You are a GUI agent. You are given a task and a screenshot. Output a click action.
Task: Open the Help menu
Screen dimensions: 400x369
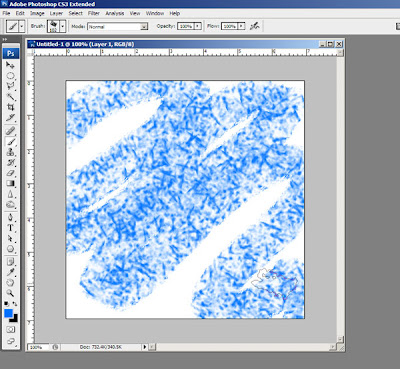pos(175,13)
